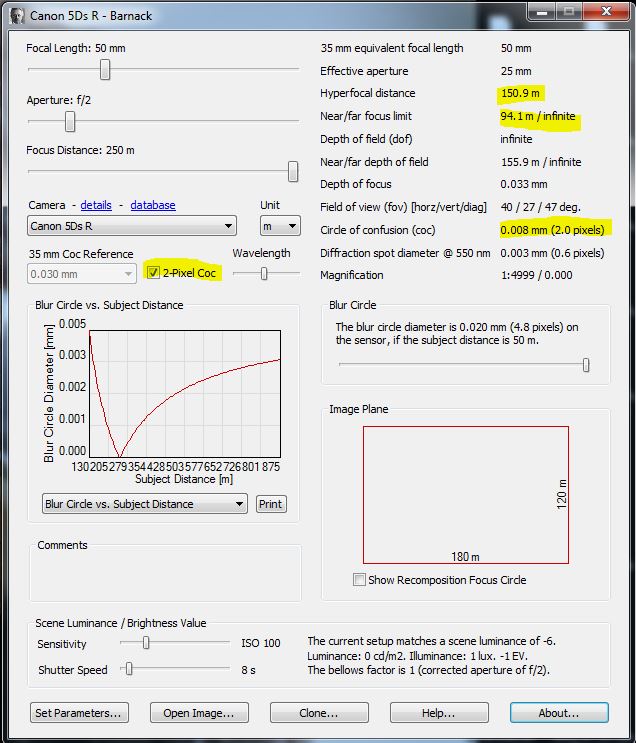Click the Clone button
Viewport: 636px width, 743px height.
[x=319, y=713]
